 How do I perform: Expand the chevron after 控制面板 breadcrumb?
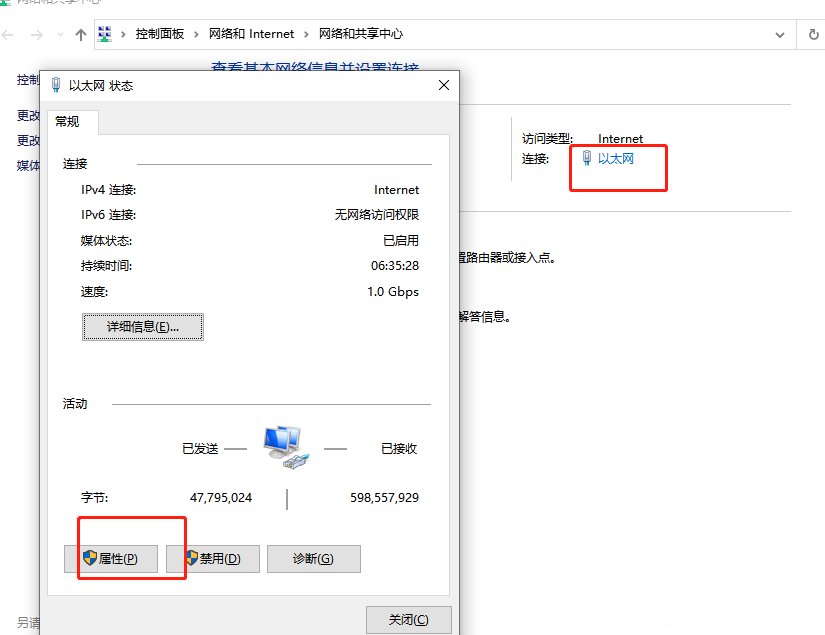click(x=197, y=34)
